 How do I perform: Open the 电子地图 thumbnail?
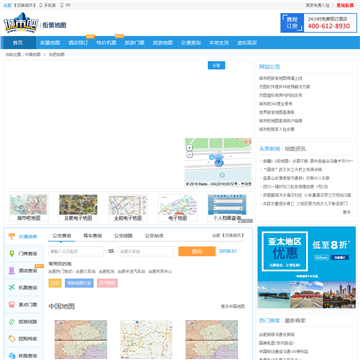tap(178, 208)
